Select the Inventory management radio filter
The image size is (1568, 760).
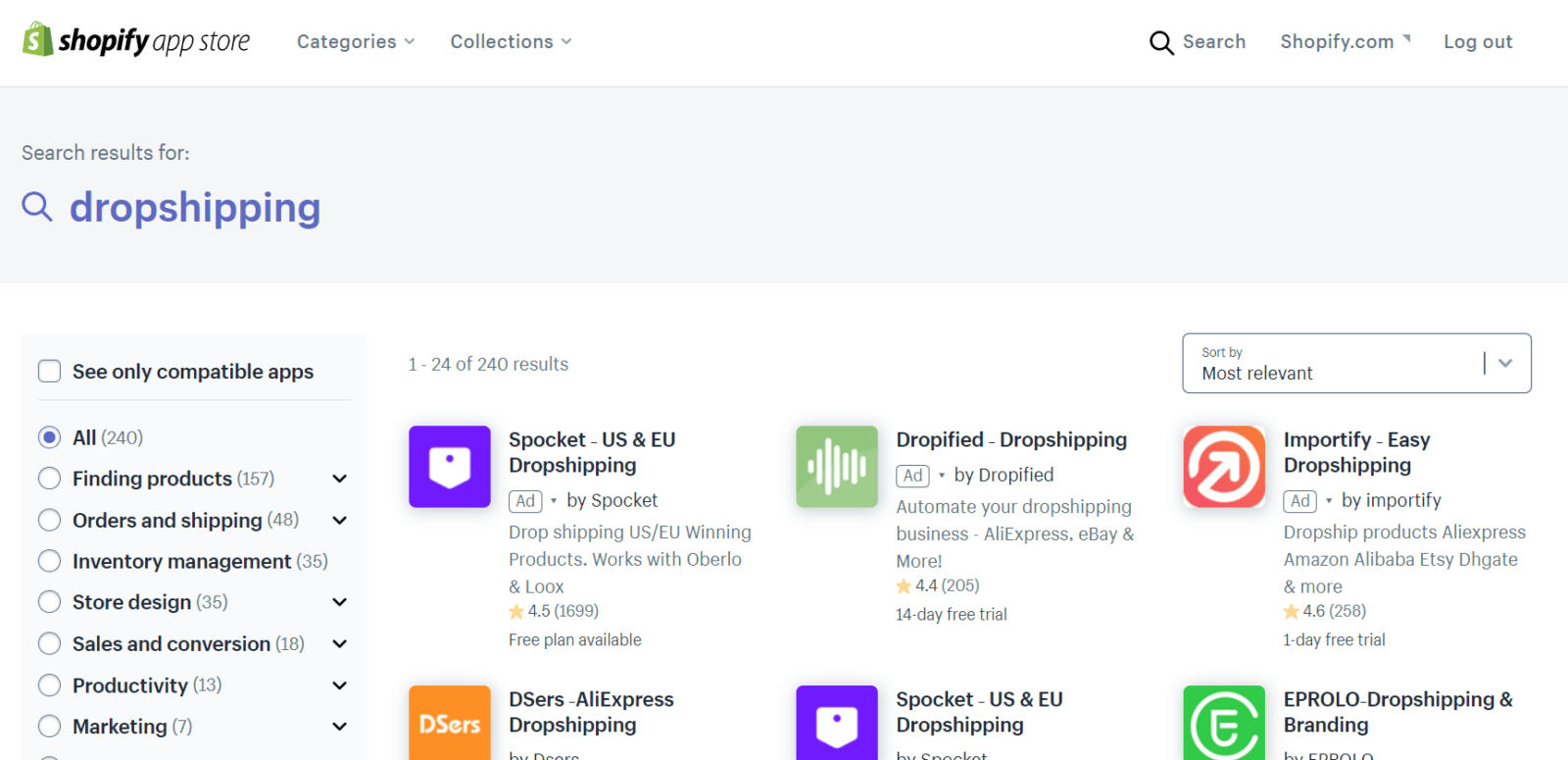tap(49, 561)
